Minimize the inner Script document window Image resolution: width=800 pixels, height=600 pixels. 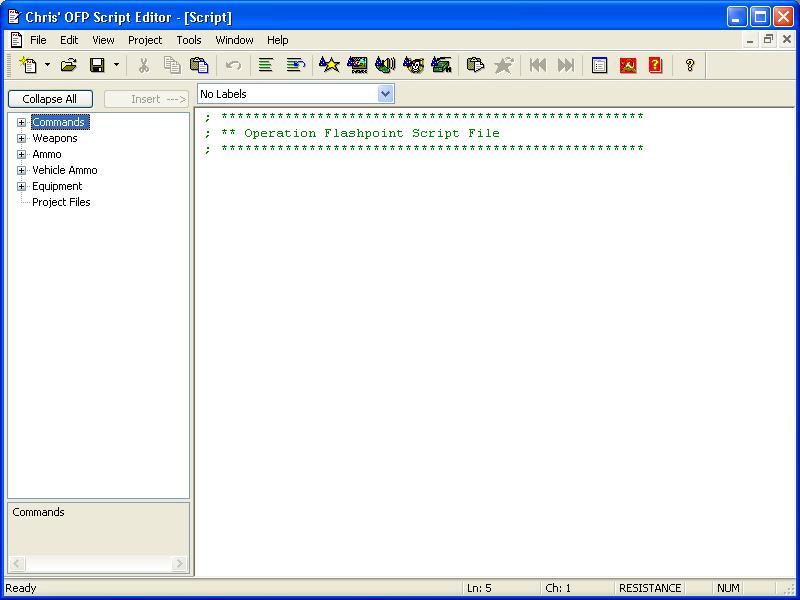(x=750, y=39)
